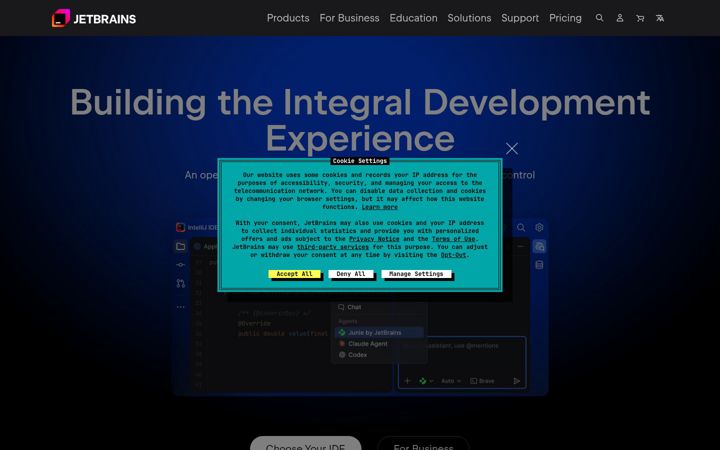Open the Pull Requests icon in the IDE sidebar
The image size is (720, 450).
180,283
